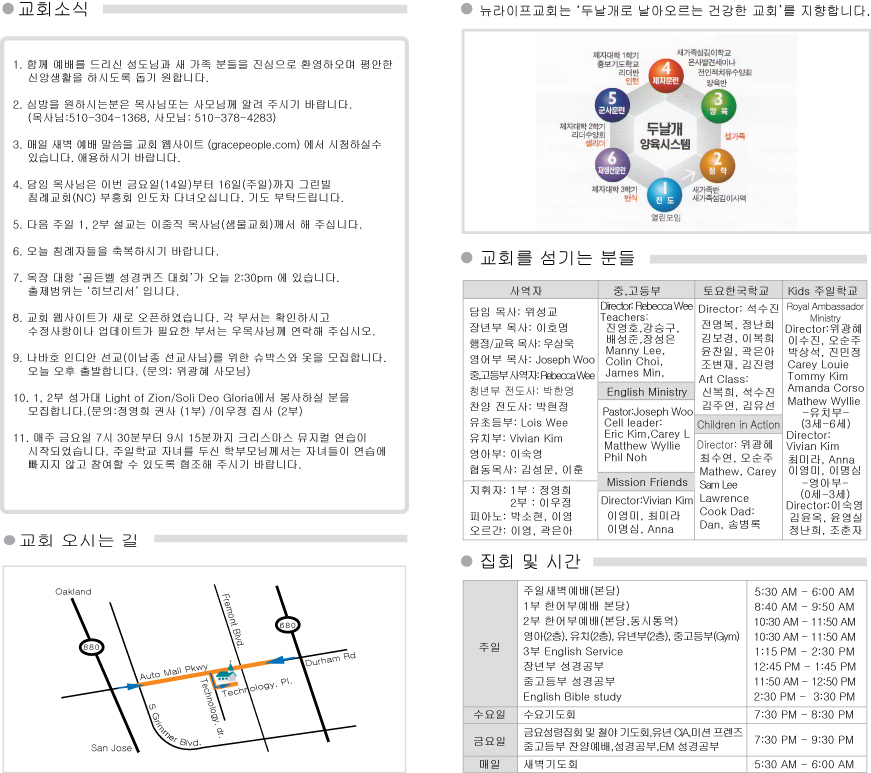Click the Mission Friends sub-header
Screen dimensions: 871x773
647,482
